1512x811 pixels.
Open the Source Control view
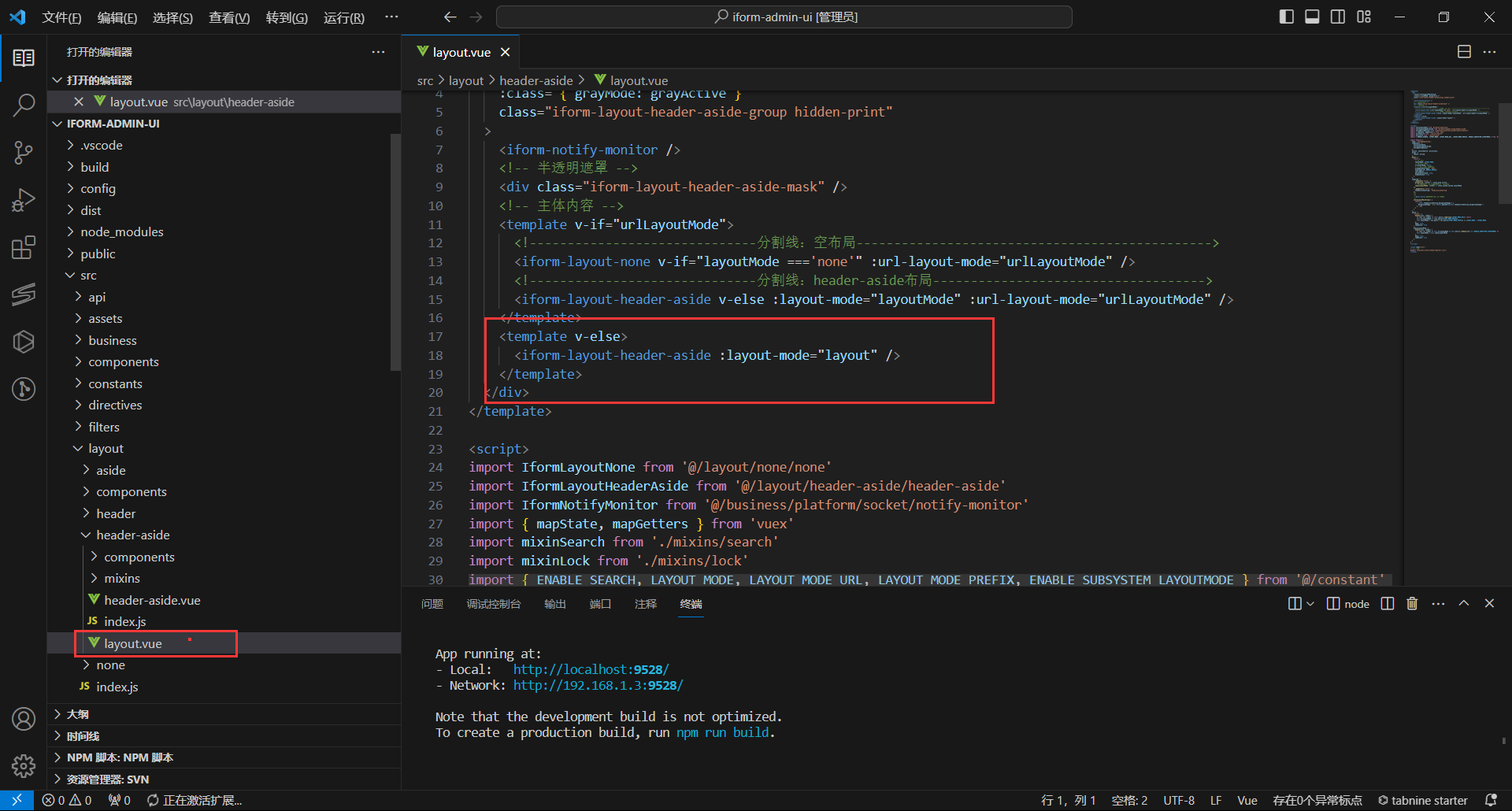(24, 152)
